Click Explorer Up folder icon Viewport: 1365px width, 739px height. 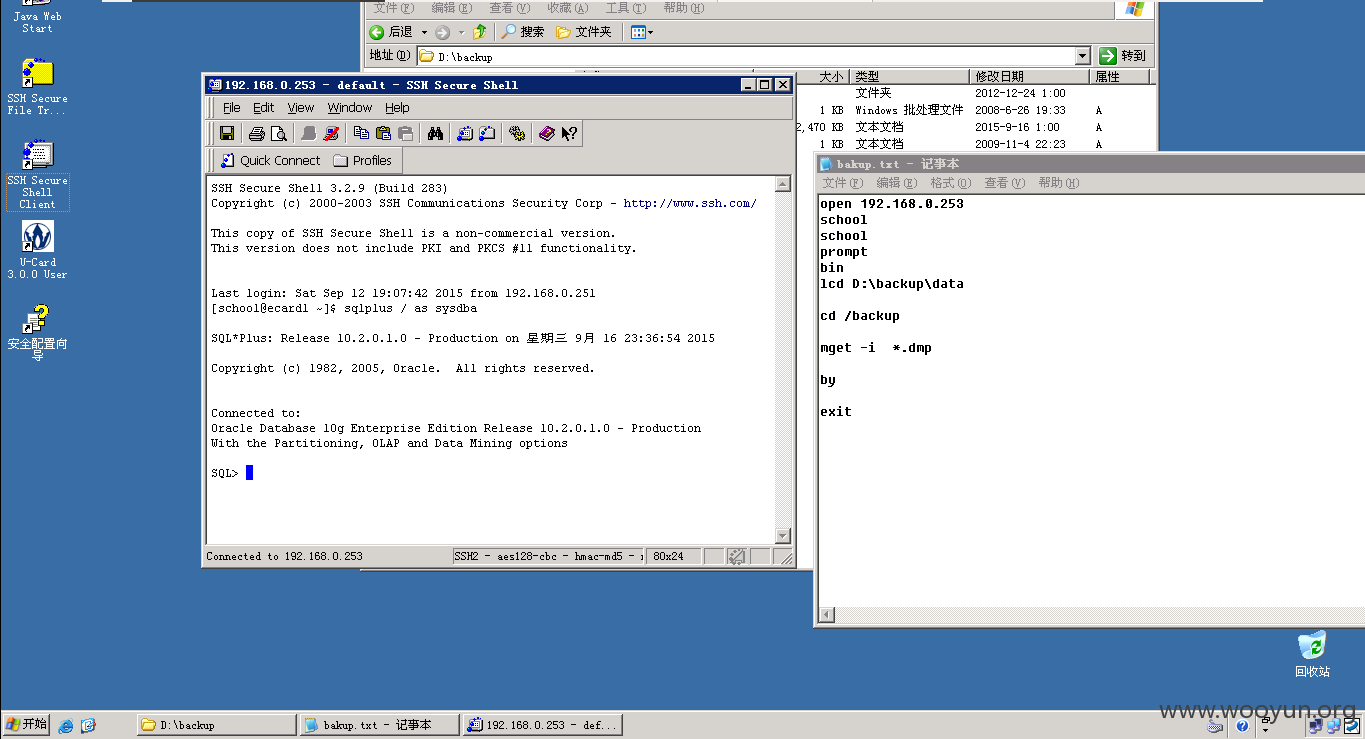[x=480, y=32]
